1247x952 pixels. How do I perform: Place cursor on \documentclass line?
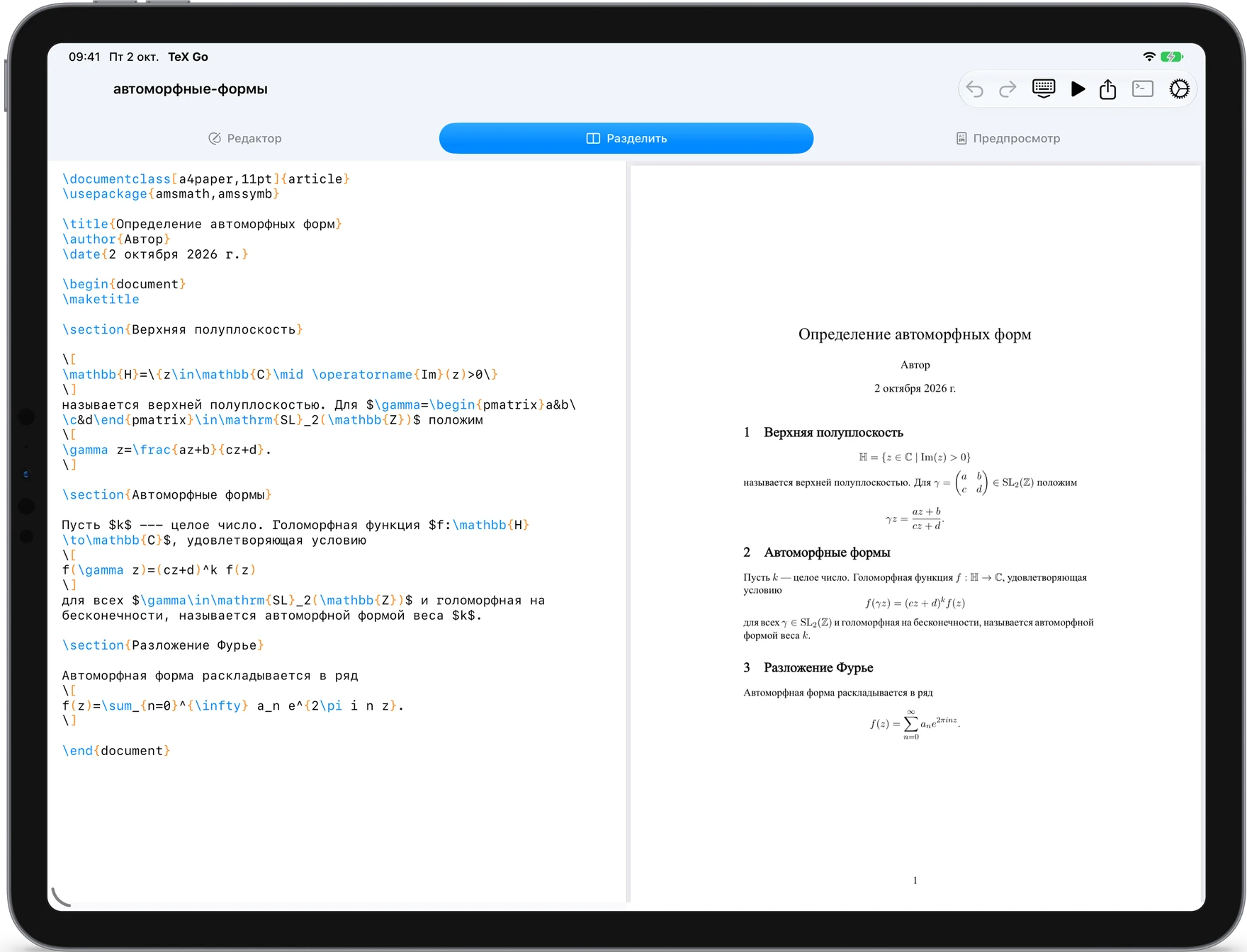[206, 179]
